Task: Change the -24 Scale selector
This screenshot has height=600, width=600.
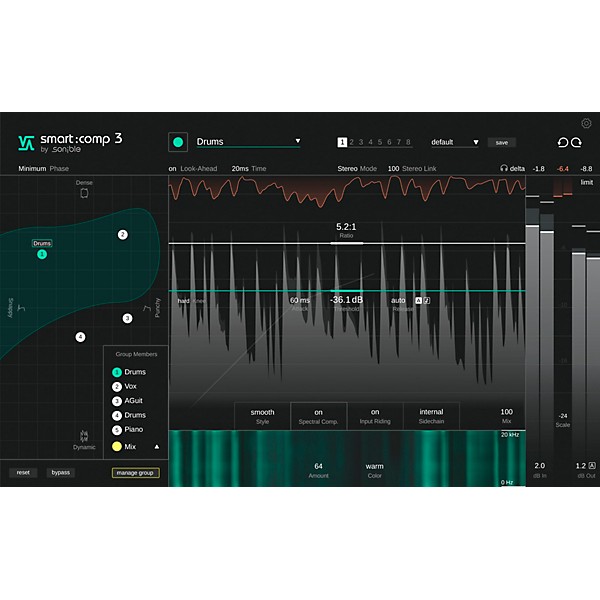Action: (x=562, y=420)
